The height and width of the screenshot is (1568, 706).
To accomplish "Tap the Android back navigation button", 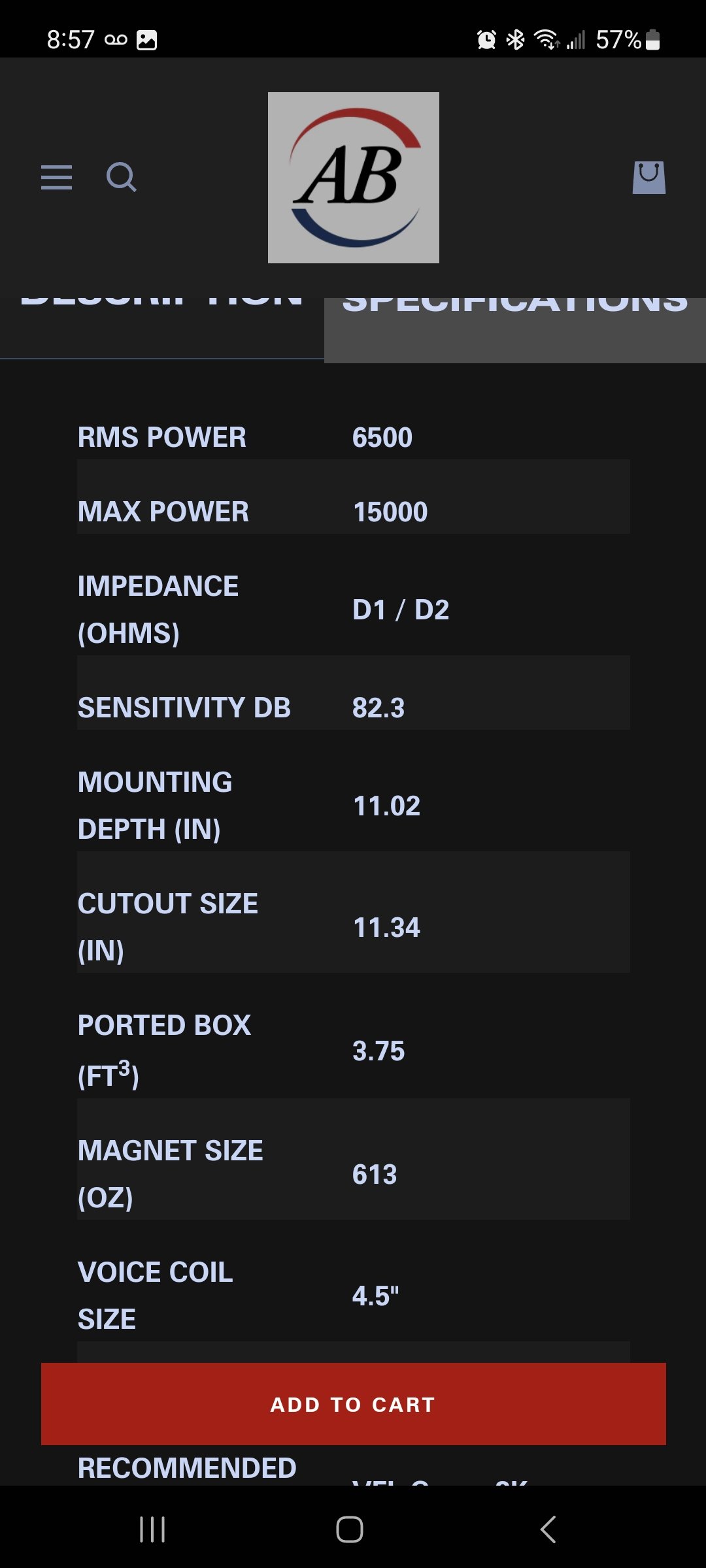I will point(548,1529).
